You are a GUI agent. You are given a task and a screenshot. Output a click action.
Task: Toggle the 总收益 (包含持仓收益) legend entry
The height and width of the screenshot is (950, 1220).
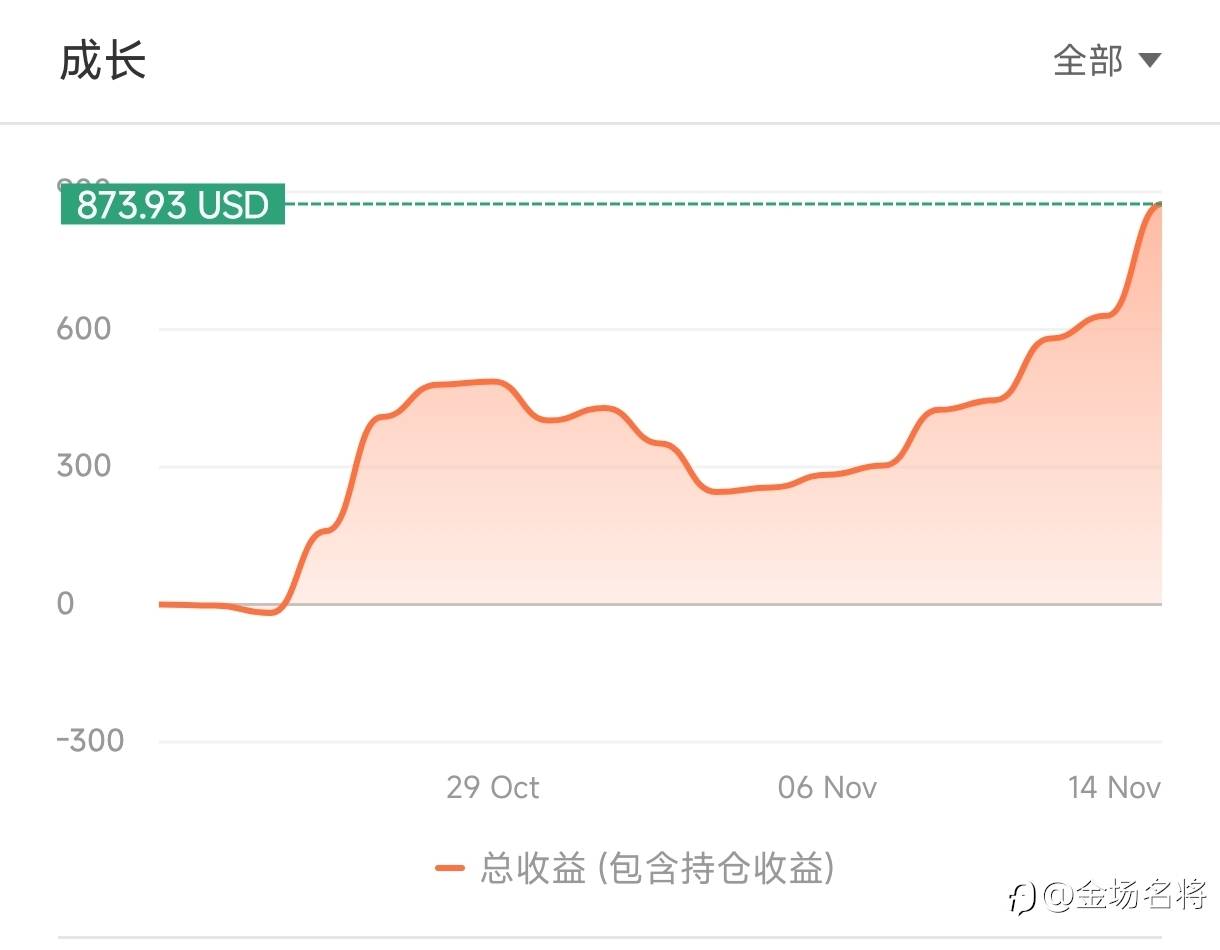[x=656, y=868]
